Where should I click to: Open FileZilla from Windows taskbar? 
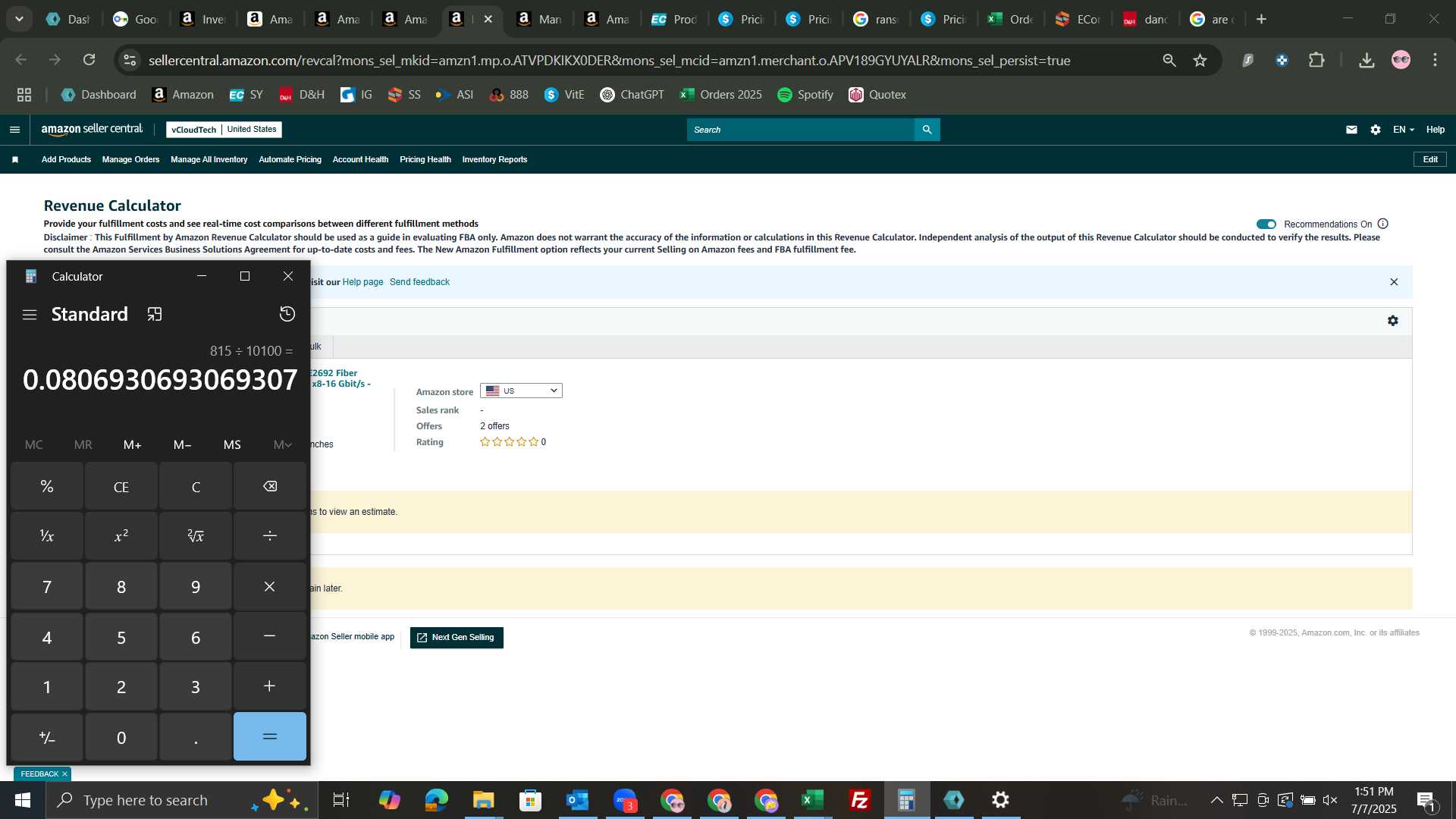[x=859, y=800]
